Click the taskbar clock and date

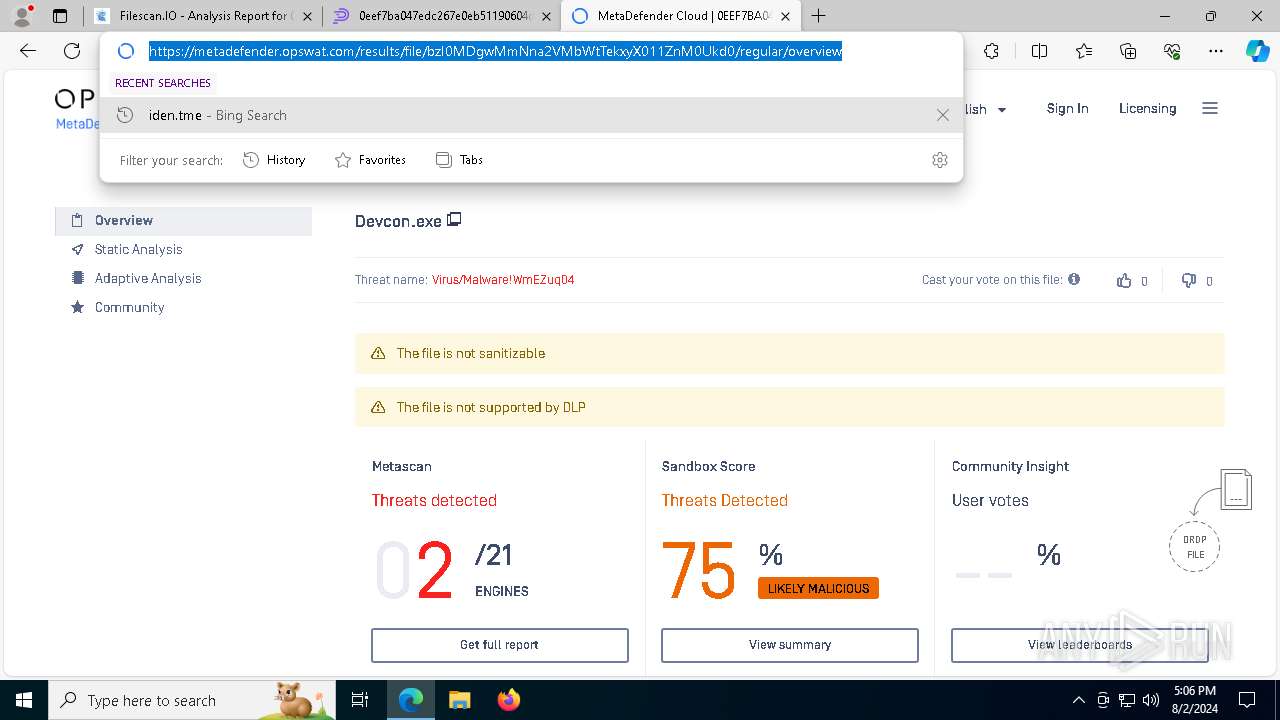coord(1194,700)
